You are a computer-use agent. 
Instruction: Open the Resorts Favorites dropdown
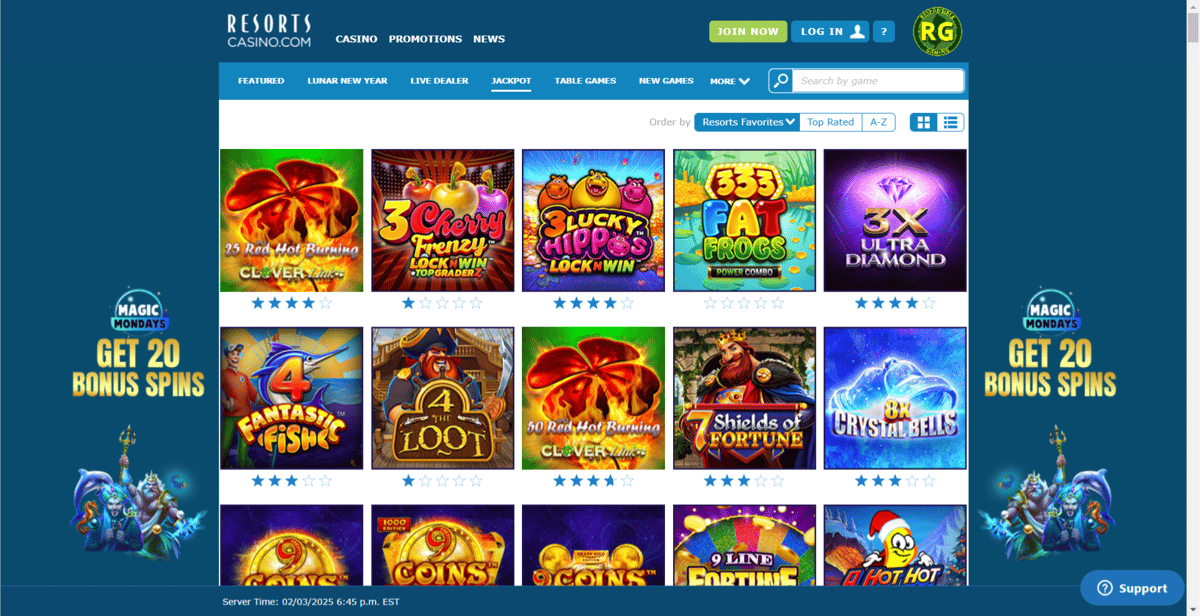pos(747,122)
